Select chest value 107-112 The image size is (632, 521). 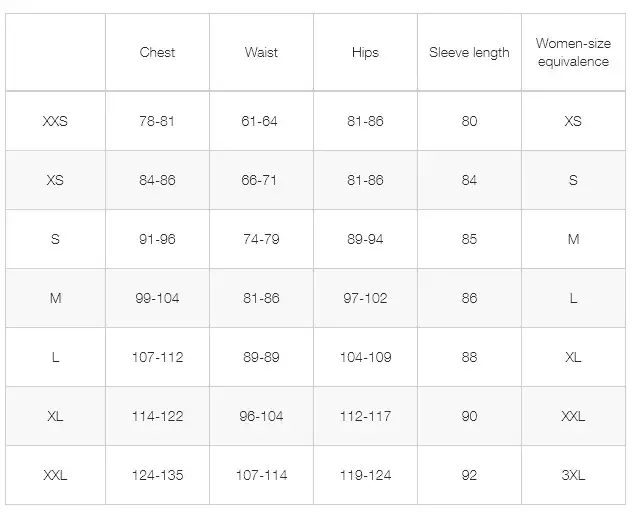tap(157, 357)
